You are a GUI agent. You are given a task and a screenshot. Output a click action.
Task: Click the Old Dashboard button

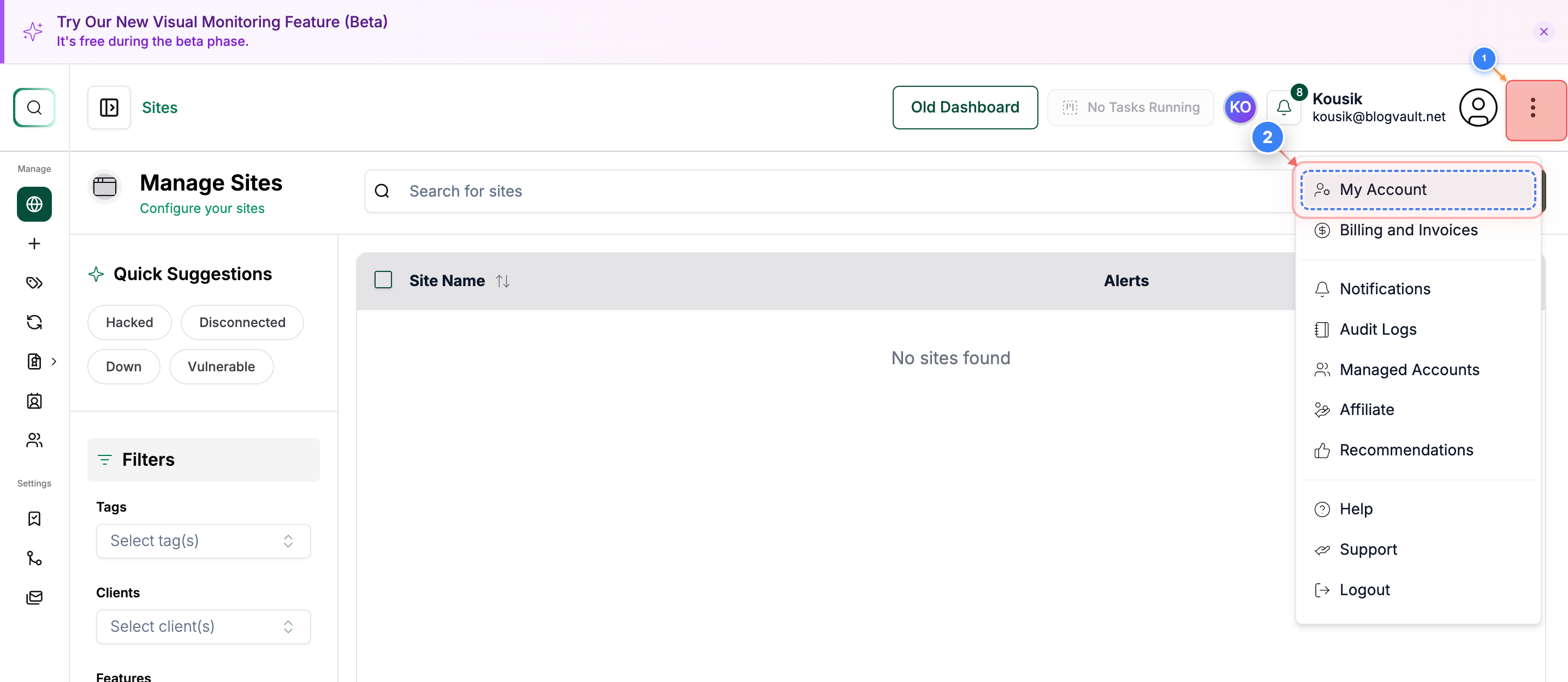pos(965,107)
